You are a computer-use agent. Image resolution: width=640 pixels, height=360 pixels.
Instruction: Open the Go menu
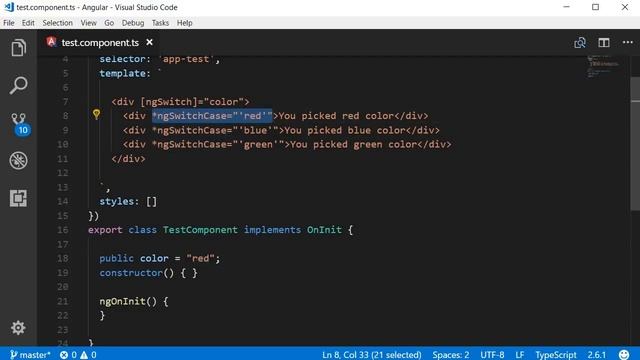[109, 23]
